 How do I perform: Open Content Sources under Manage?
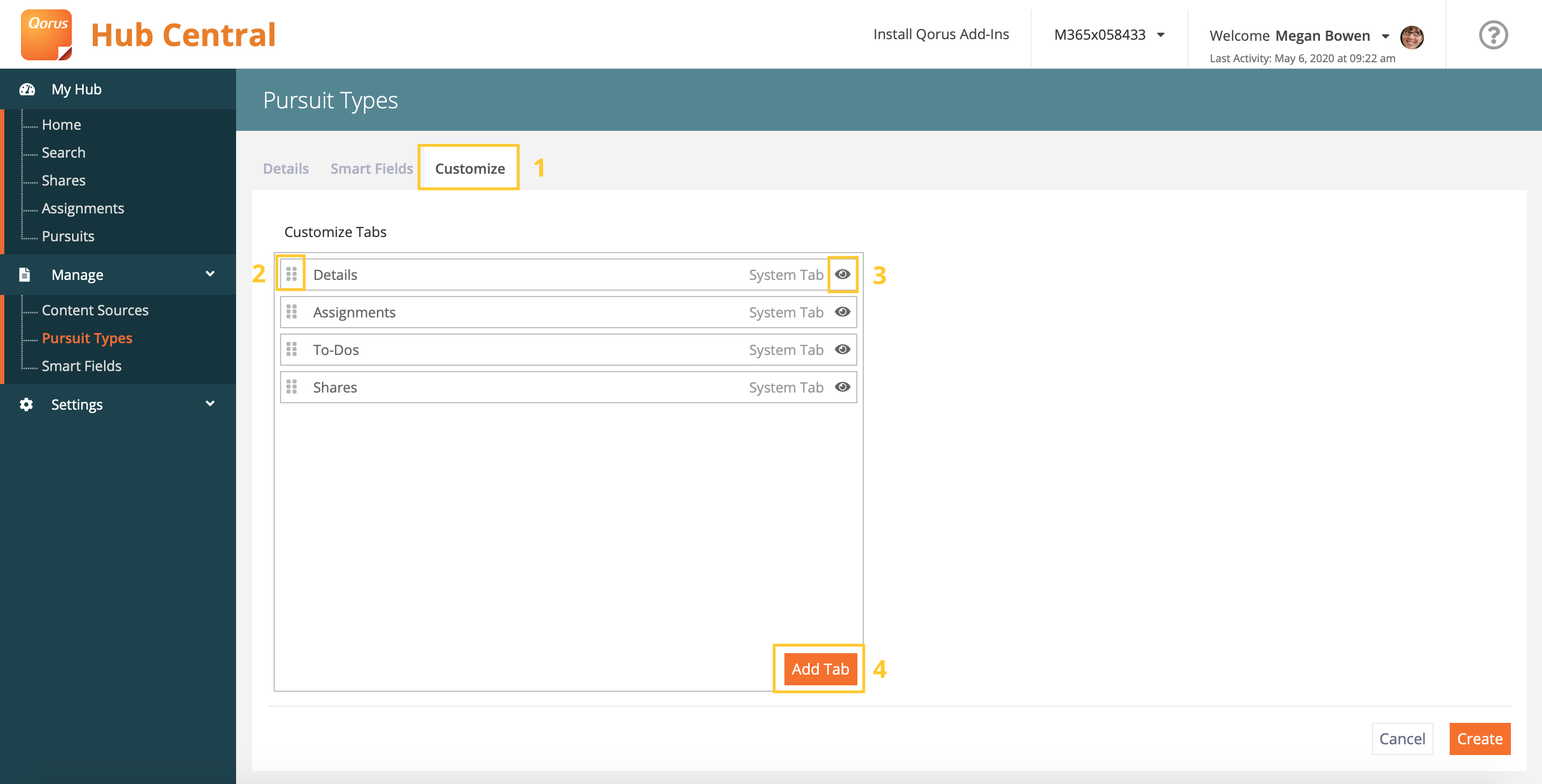click(94, 310)
